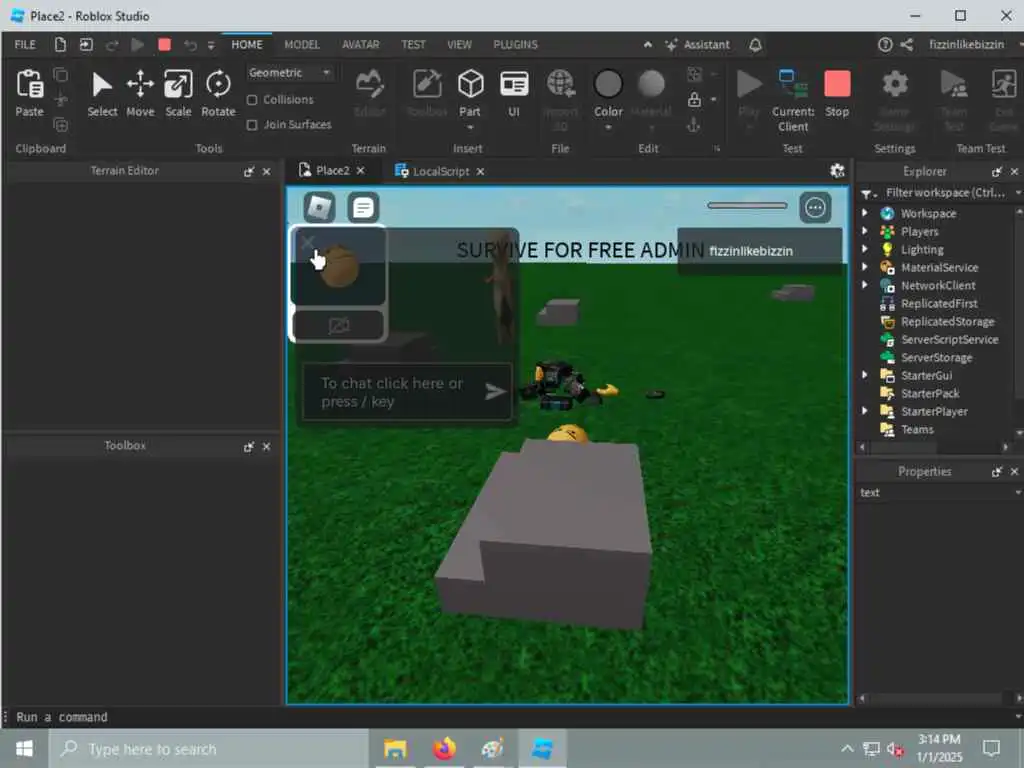This screenshot has width=1024, height=768.
Task: Click the undo arrow in quick access bar
Action: (190, 44)
